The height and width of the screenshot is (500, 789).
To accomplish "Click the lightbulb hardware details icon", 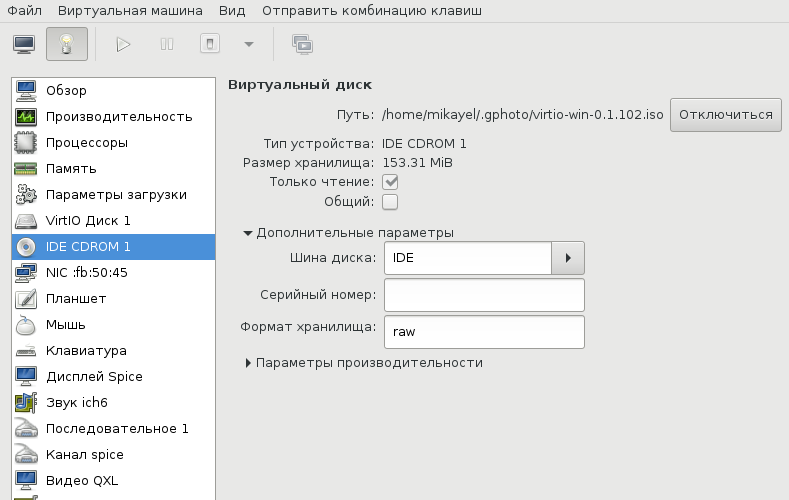I will [66, 44].
